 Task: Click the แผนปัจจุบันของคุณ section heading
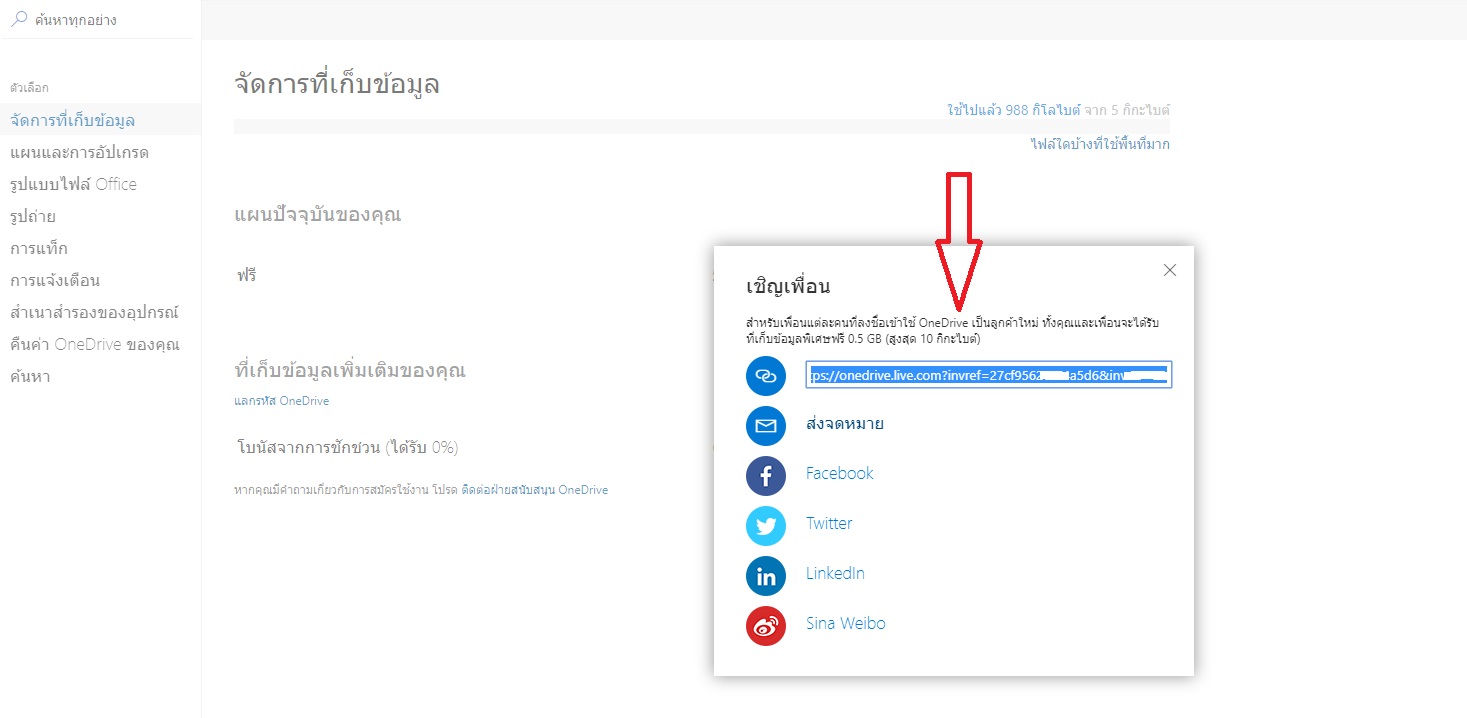pos(317,214)
